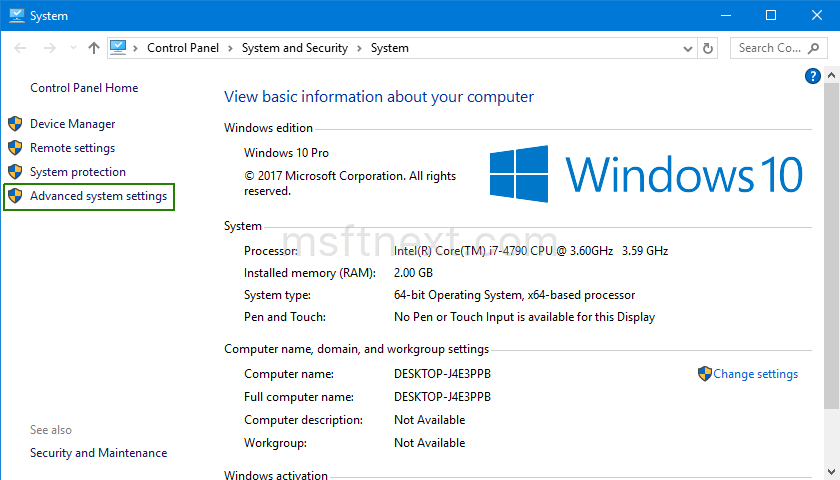Click the search magnifier icon
This screenshot has height=480, width=840.
pyautogui.click(x=814, y=48)
